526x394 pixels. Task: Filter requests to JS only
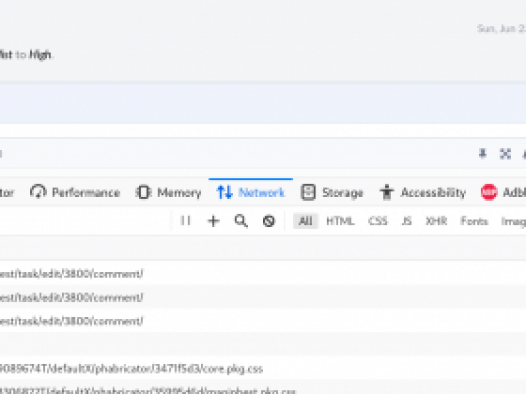tap(407, 221)
